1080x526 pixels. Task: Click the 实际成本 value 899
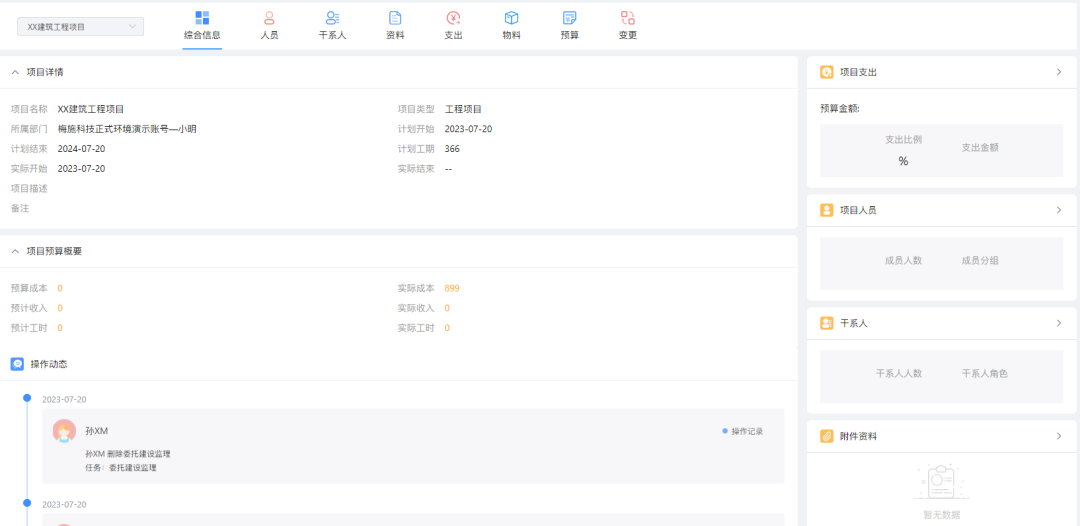[x=452, y=288]
